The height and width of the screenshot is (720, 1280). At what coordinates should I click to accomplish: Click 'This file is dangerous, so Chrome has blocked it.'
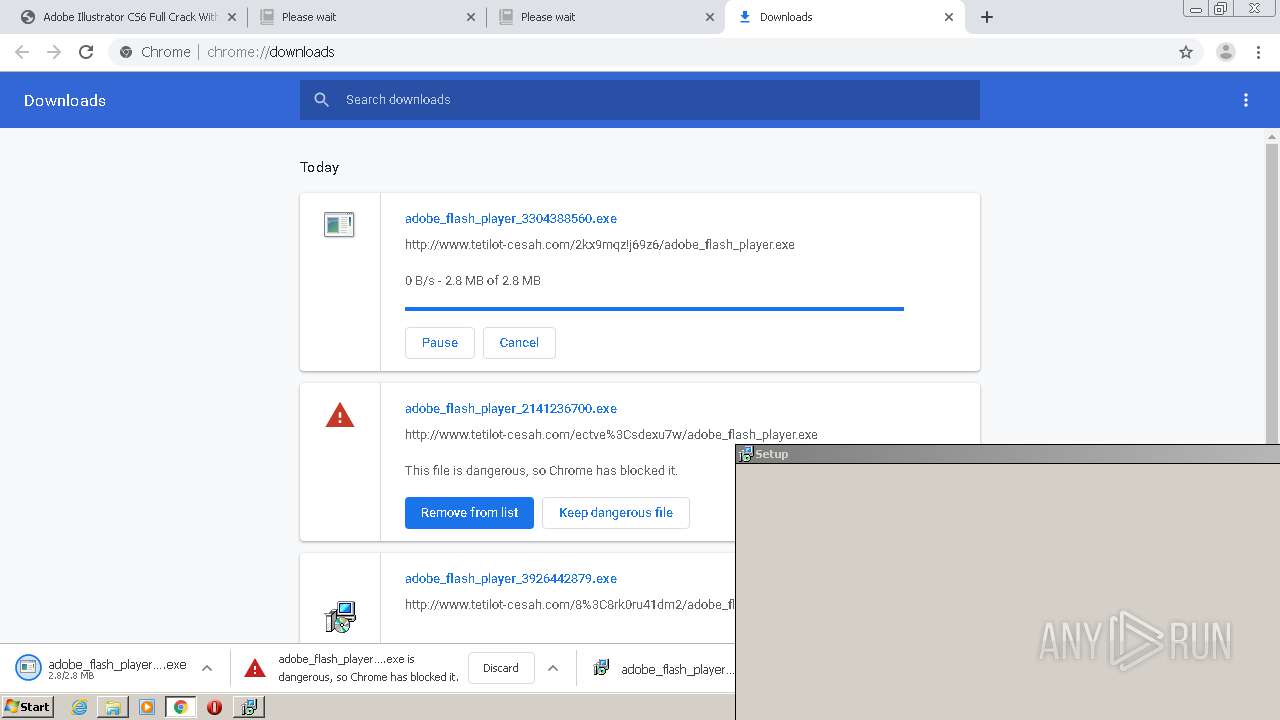click(541, 470)
